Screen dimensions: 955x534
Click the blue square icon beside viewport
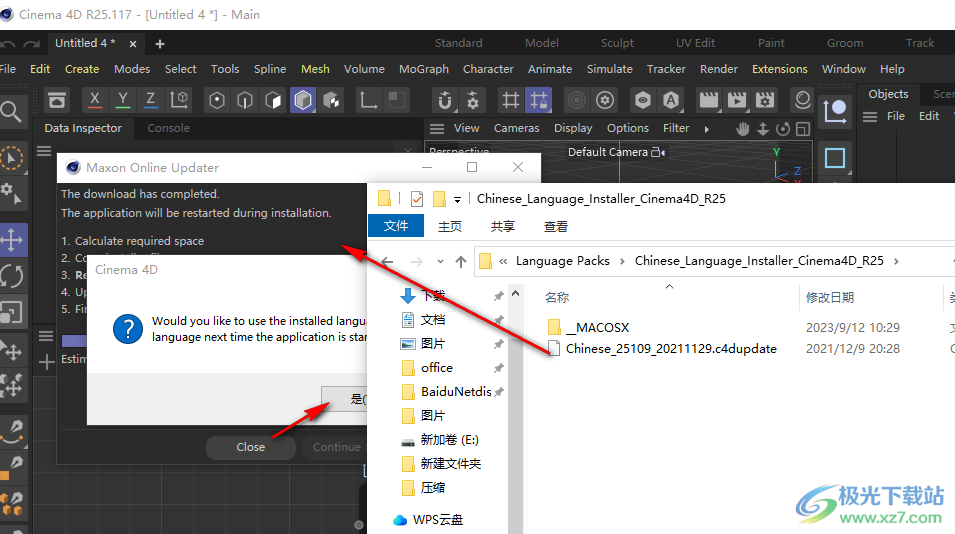[x=835, y=158]
